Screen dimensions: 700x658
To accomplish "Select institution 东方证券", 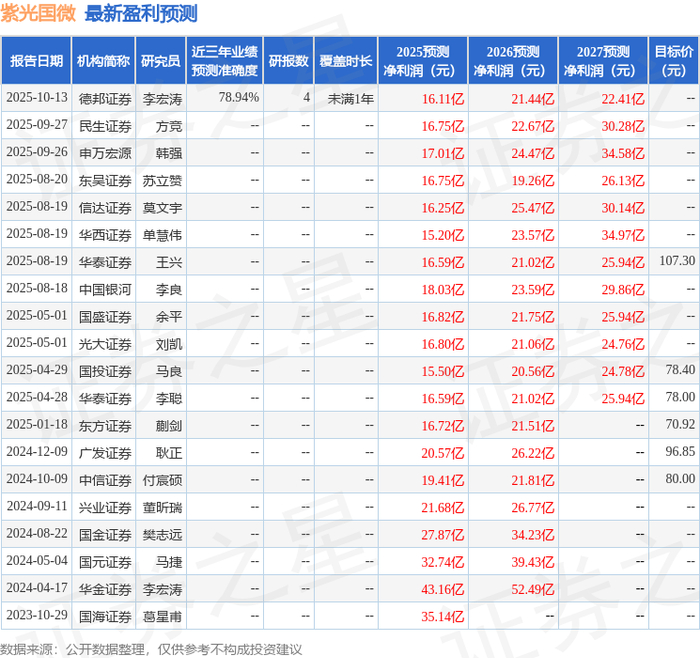I will (x=105, y=426).
